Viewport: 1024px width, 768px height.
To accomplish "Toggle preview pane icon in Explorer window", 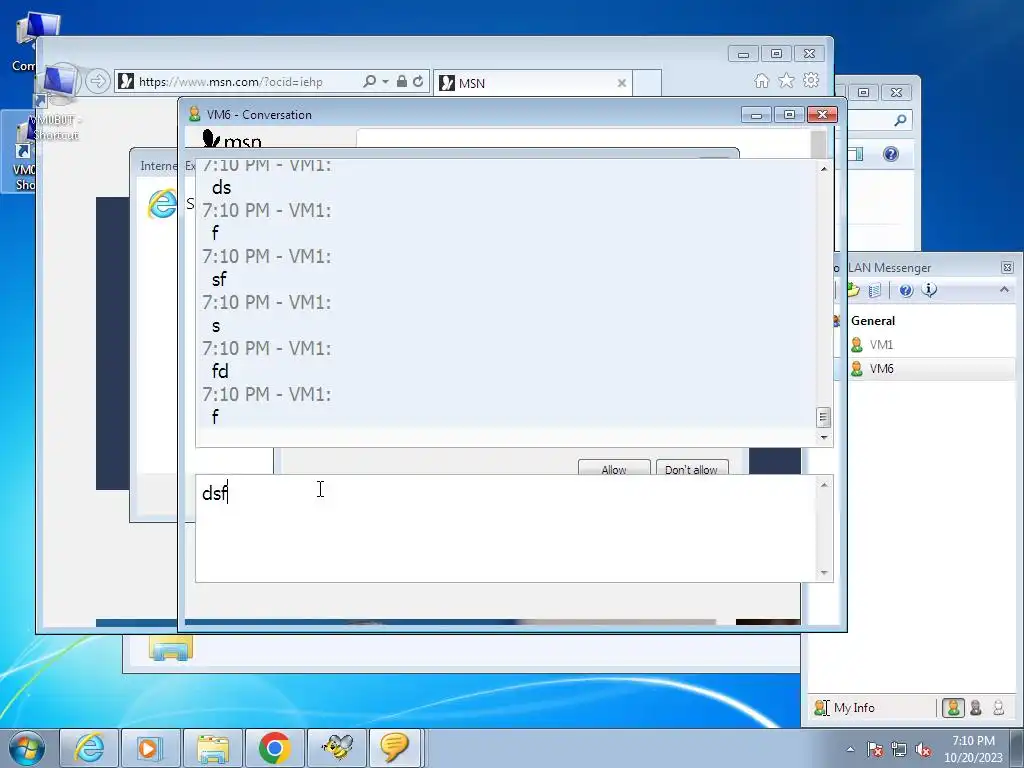I will 856,154.
